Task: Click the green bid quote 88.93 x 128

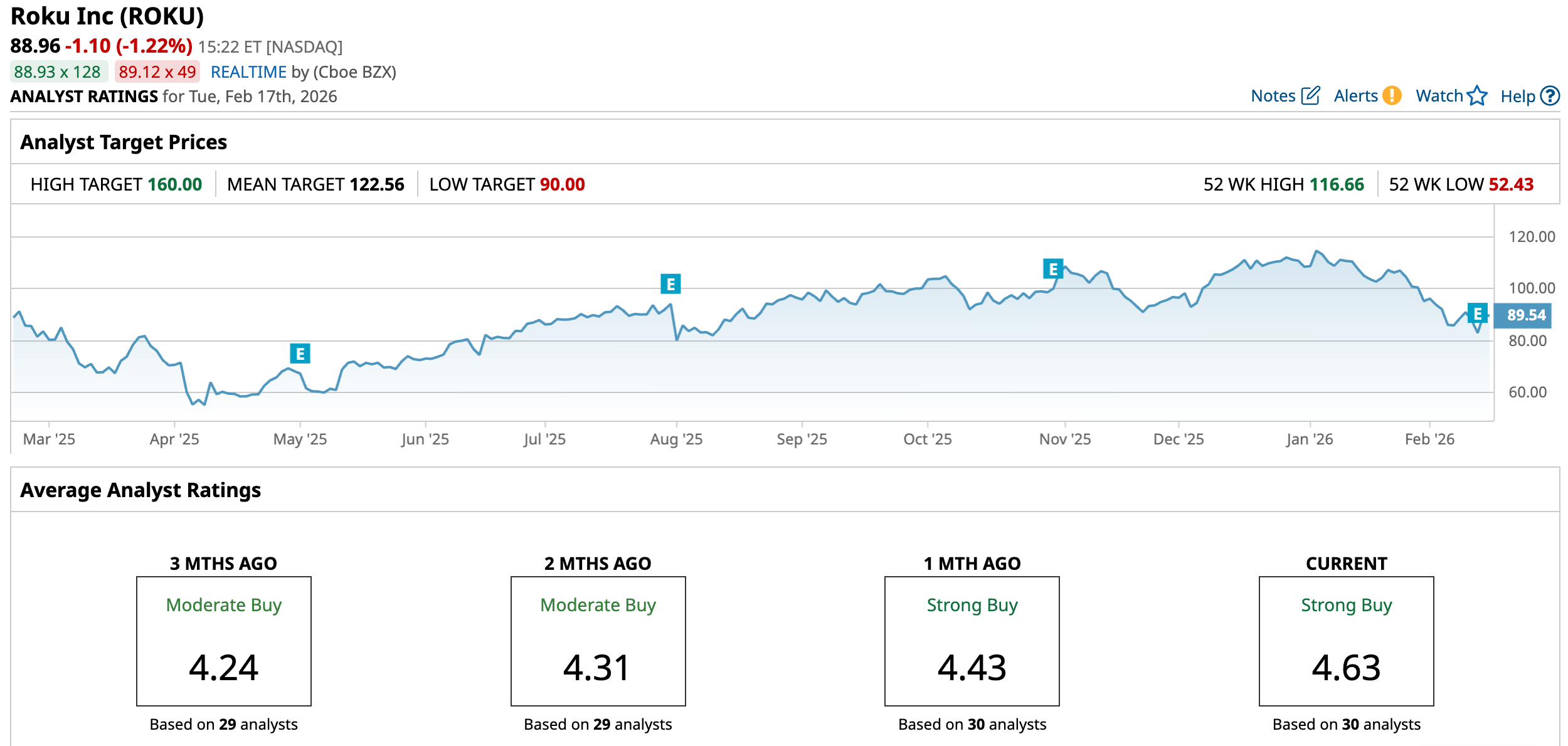Action: coord(58,72)
